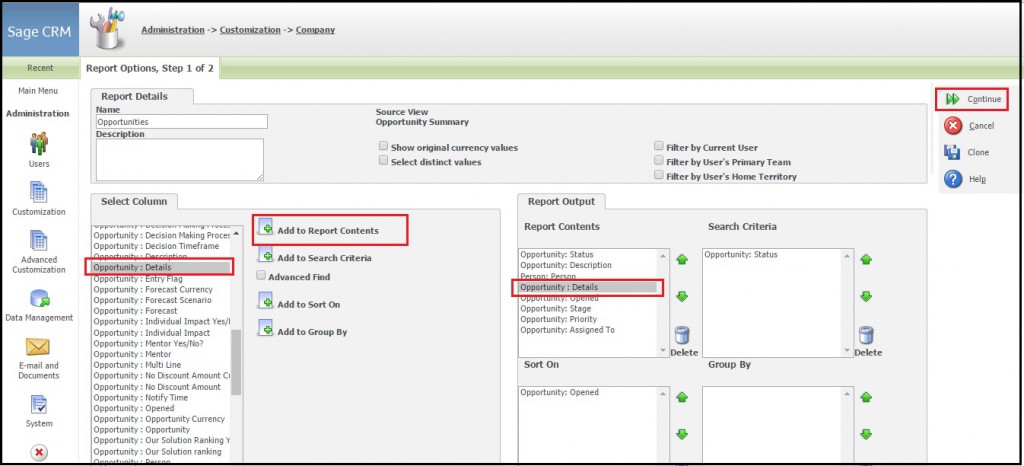Select the Select Column tab
Image resolution: width=1024 pixels, height=466 pixels.
tap(134, 202)
